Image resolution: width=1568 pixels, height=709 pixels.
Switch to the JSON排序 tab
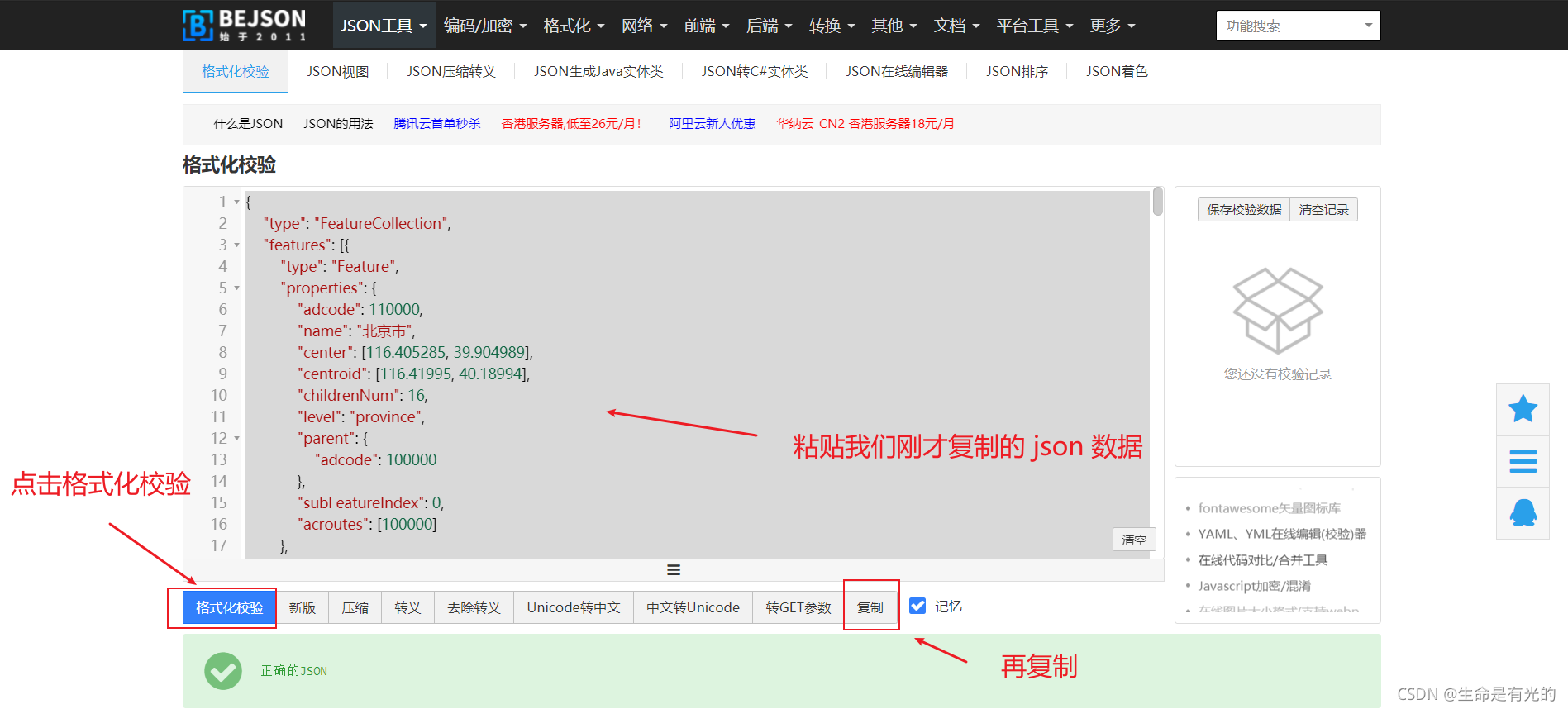1017,72
